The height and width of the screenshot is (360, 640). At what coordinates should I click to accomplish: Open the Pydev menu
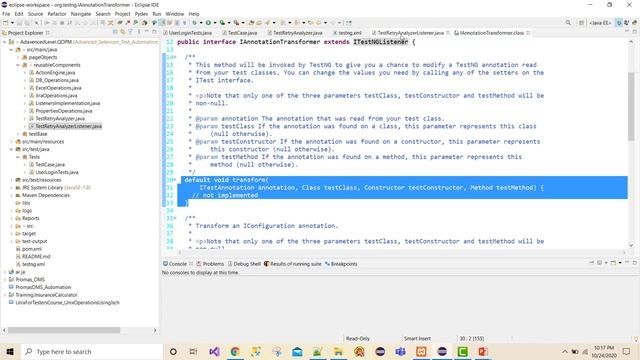click(141, 14)
